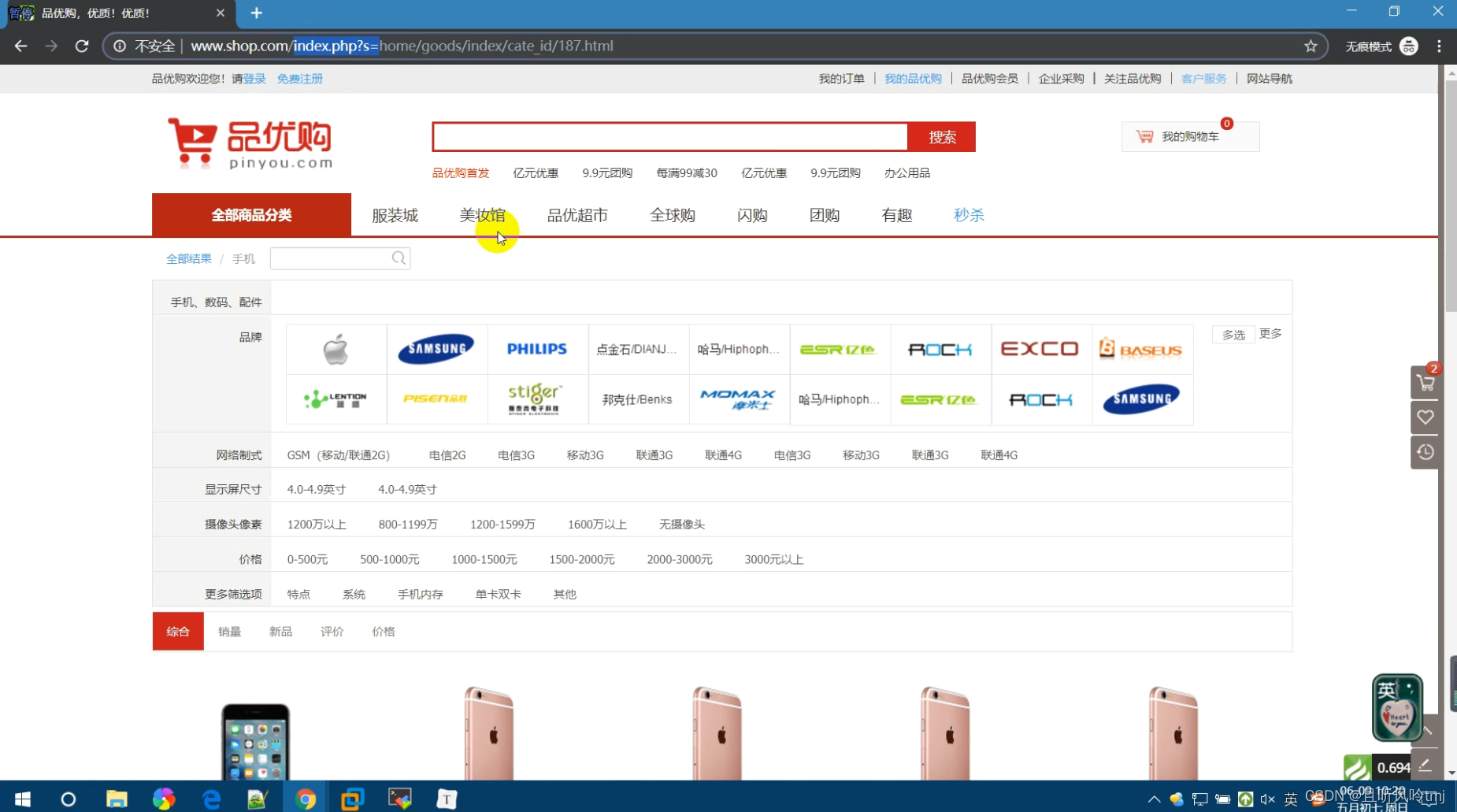Open the 秒杀 navigation item
The height and width of the screenshot is (812, 1457).
[x=968, y=214]
